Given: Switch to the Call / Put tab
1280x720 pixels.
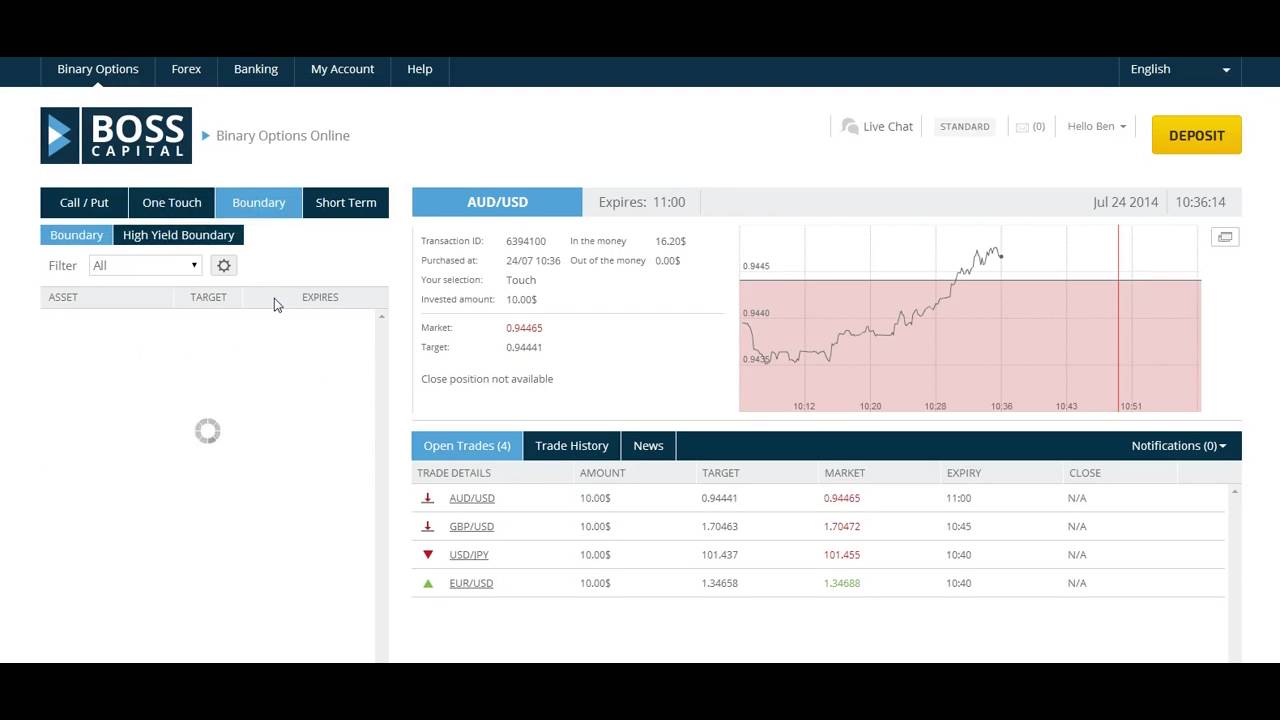Looking at the screenshot, I should click(84, 202).
